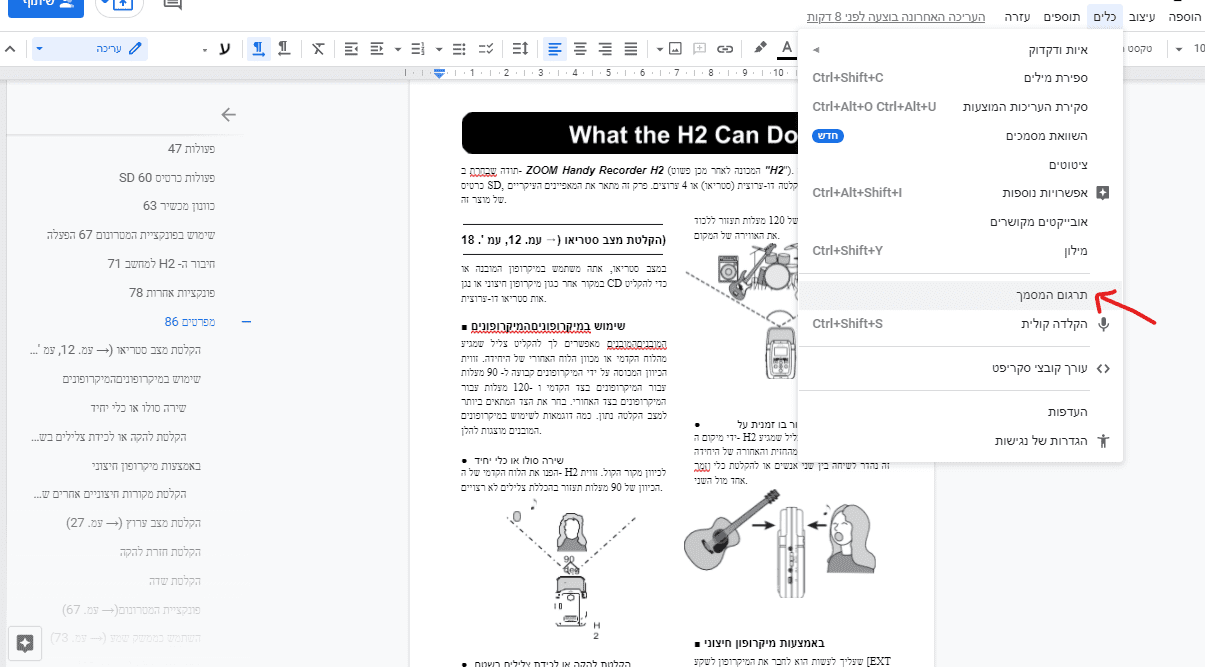The width and height of the screenshot is (1205, 667).
Task: Open the comment history icon
Action: click(x=172, y=5)
